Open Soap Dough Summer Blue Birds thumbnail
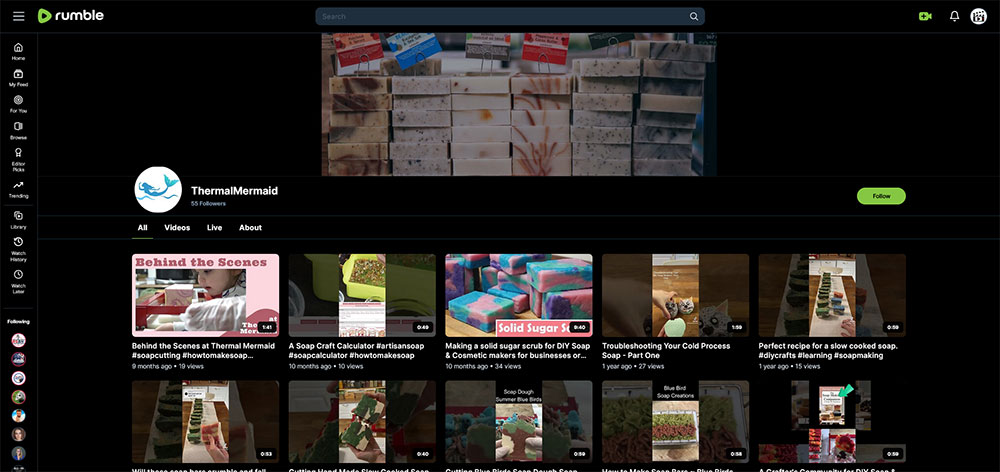This screenshot has height=472, width=1000. pyautogui.click(x=518, y=422)
